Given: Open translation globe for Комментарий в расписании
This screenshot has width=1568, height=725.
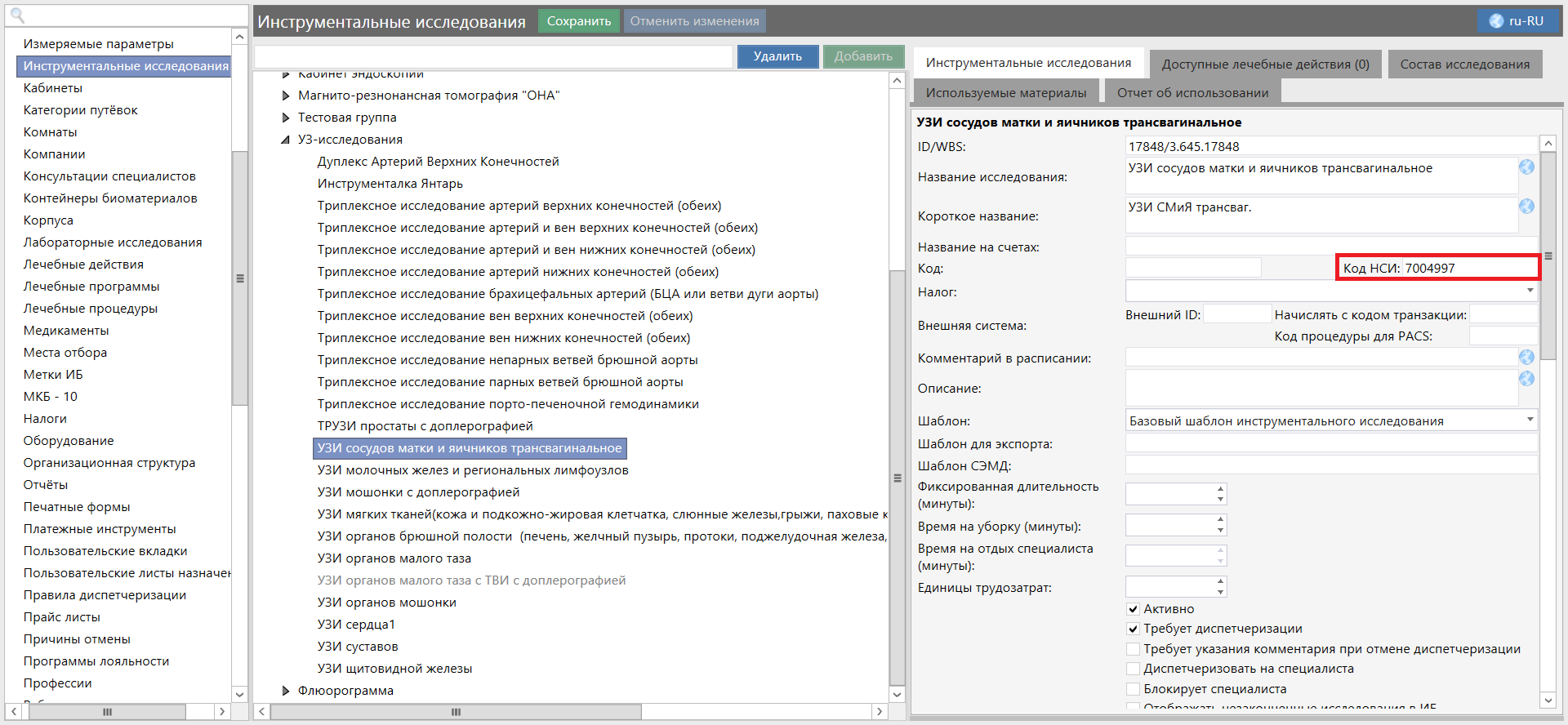Looking at the screenshot, I should [x=1526, y=358].
